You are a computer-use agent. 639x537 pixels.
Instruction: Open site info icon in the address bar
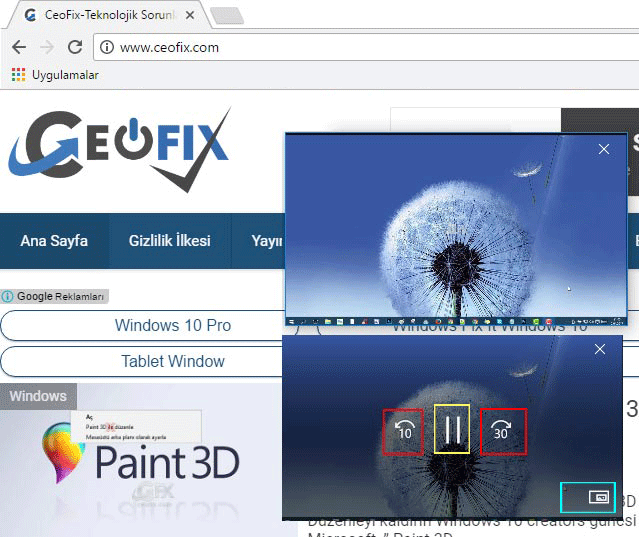pyautogui.click(x=107, y=47)
